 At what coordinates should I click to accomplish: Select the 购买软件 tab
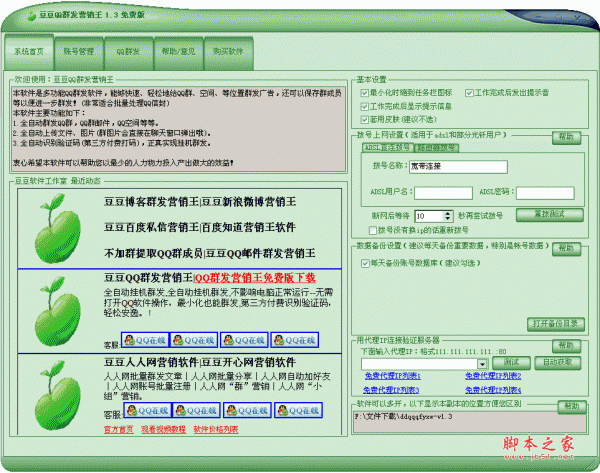[228, 52]
